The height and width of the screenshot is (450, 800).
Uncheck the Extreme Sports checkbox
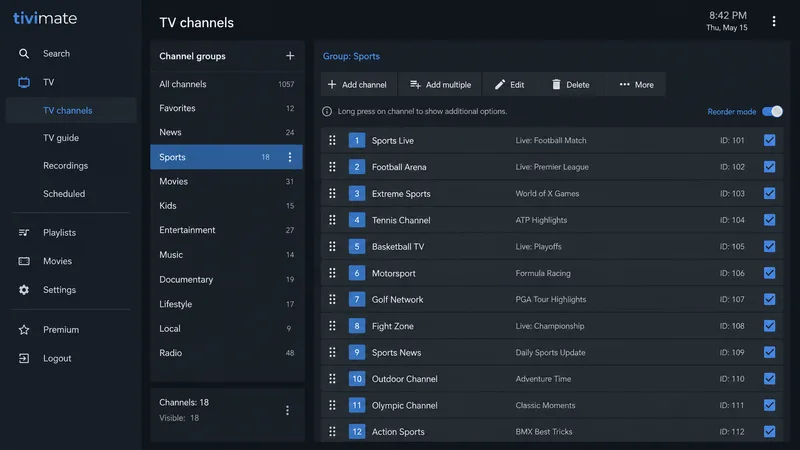(x=769, y=193)
